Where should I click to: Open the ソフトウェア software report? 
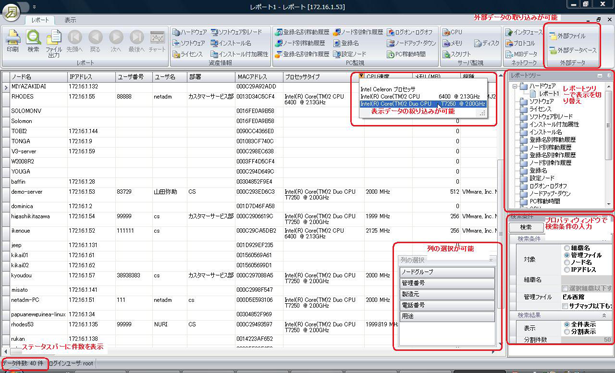[x=189, y=43]
